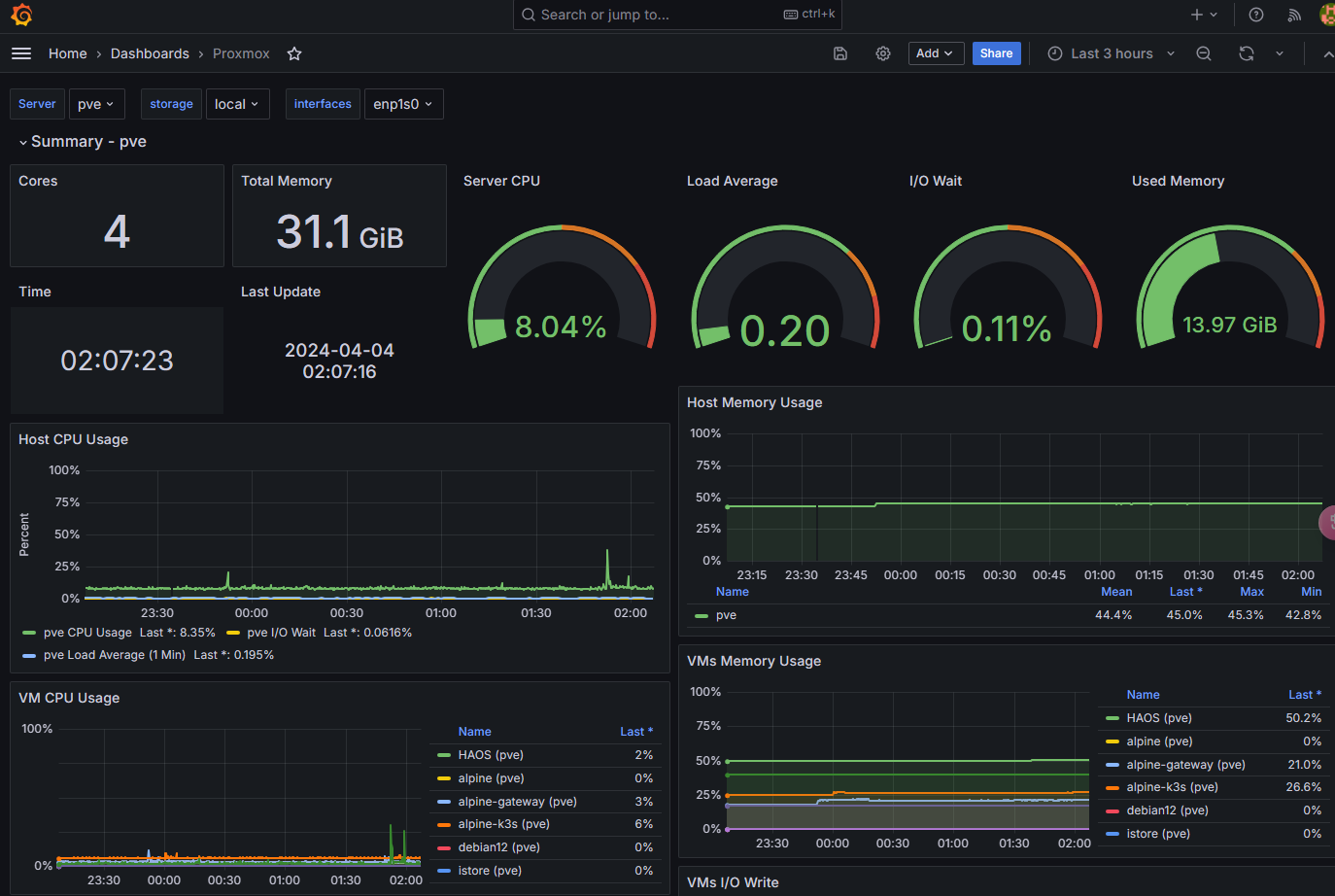Click the zoom out time range icon

click(x=1204, y=53)
